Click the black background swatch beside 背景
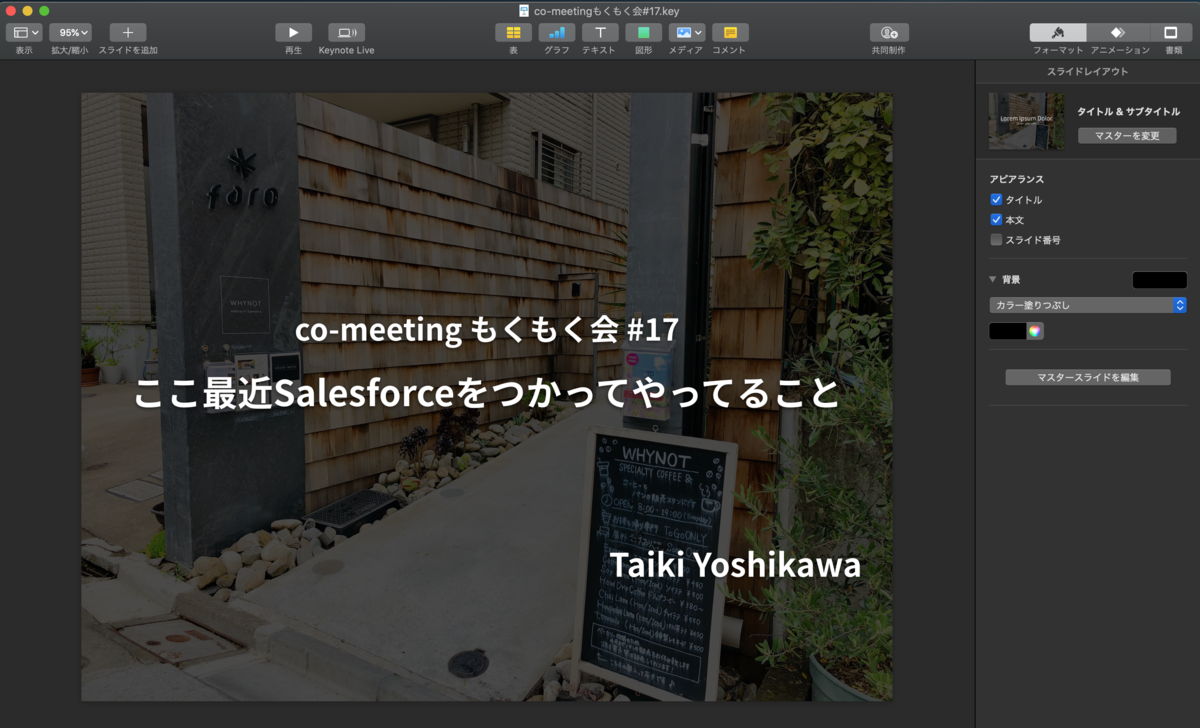This screenshot has height=728, width=1200. tap(1159, 280)
